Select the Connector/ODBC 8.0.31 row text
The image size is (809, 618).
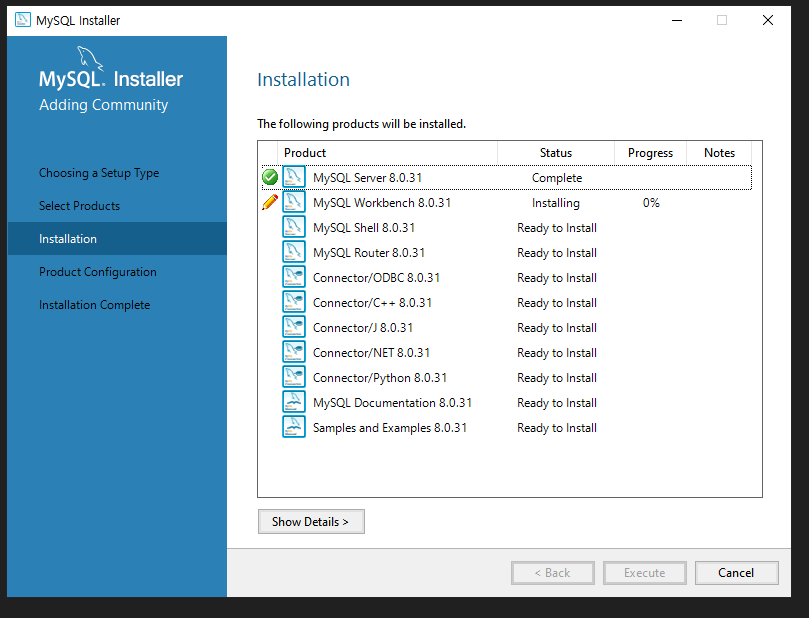pyautogui.click(x=377, y=278)
